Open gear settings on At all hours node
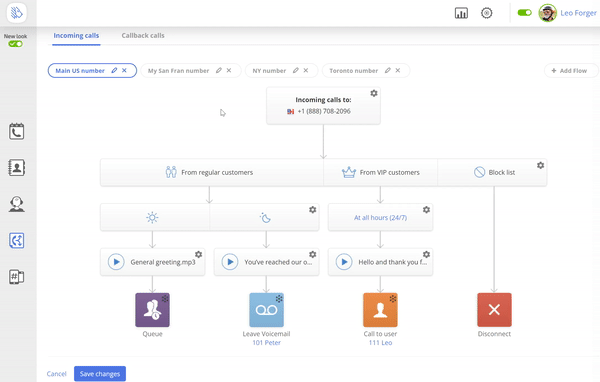The width and height of the screenshot is (600, 382). (x=426, y=210)
